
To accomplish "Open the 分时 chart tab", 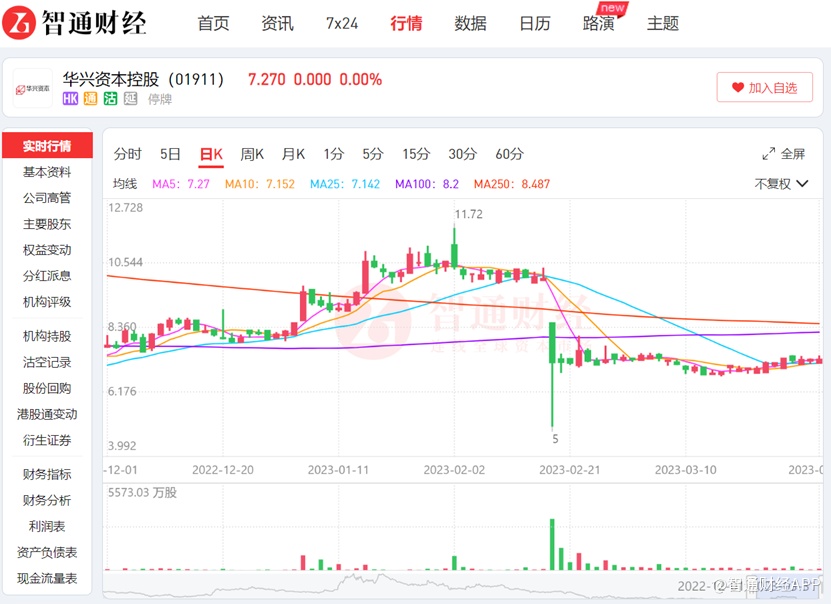I will click(127, 154).
